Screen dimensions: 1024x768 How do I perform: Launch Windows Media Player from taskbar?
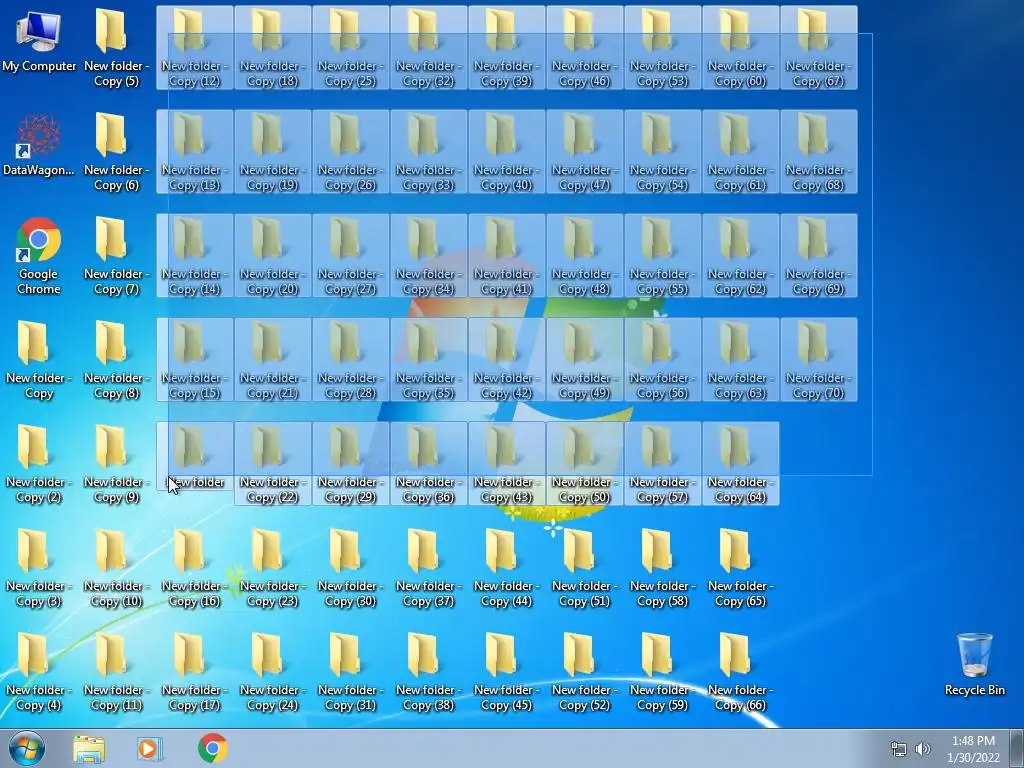point(150,748)
